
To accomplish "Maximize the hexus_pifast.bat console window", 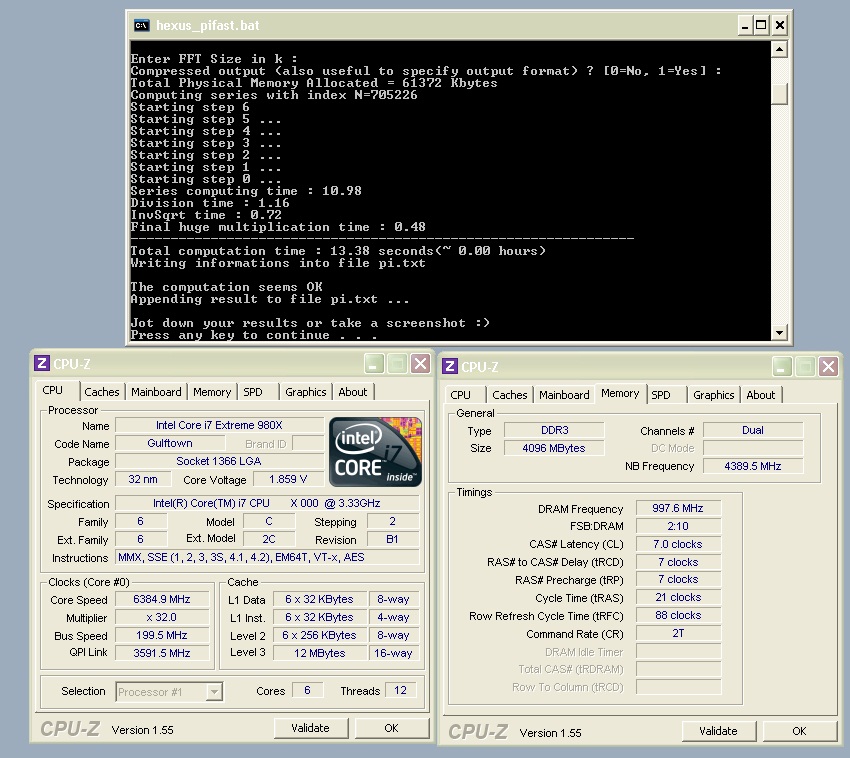I will tap(761, 25).
